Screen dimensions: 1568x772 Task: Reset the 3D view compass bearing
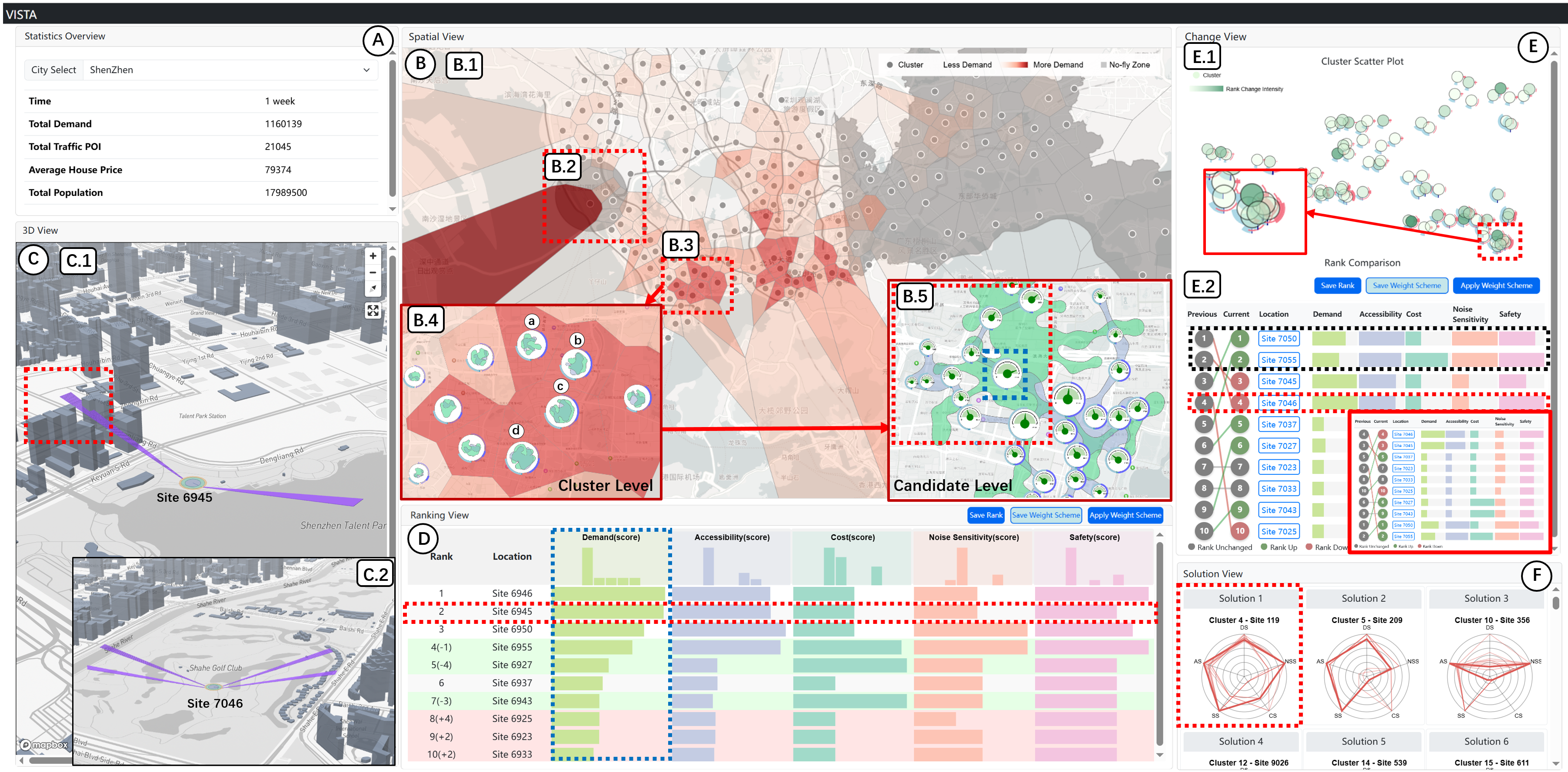[373, 288]
